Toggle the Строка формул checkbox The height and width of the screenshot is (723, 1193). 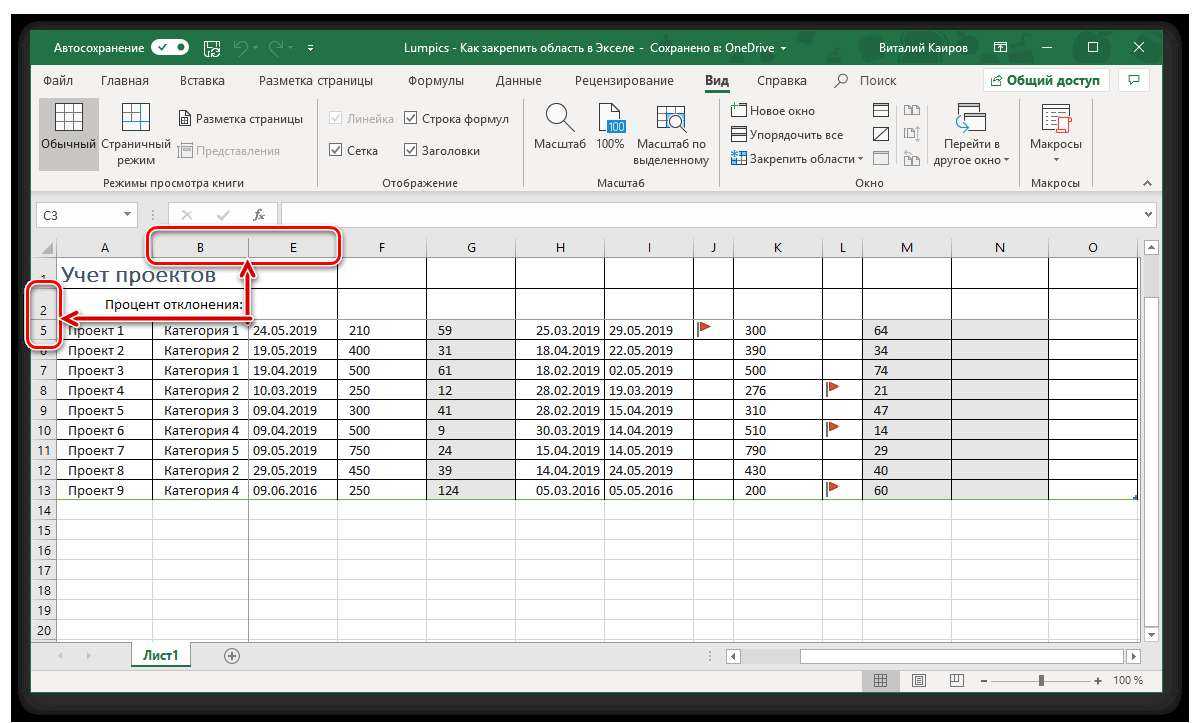pos(410,118)
